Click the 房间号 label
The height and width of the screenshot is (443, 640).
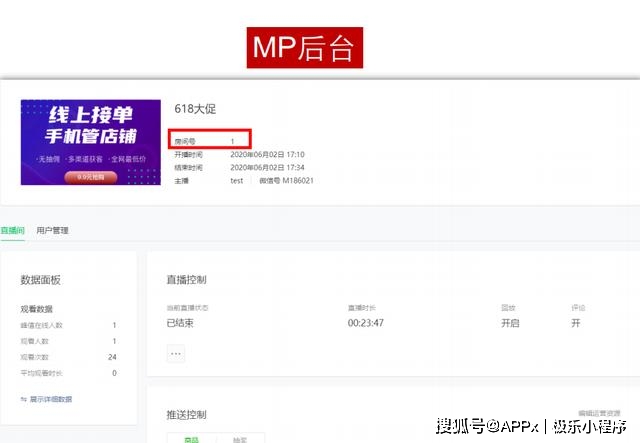[x=185, y=141]
